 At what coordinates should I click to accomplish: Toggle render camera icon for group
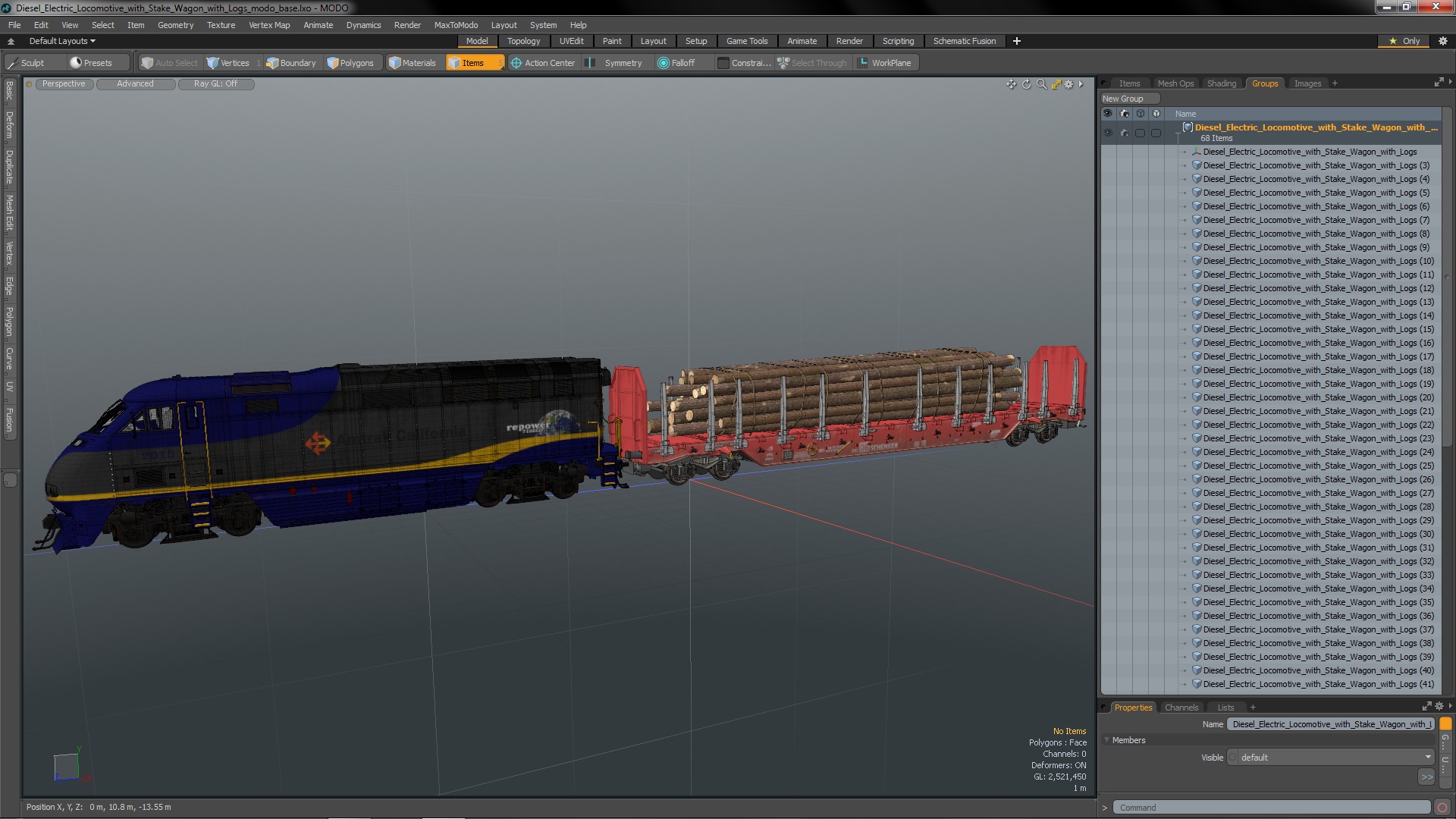tap(1124, 133)
